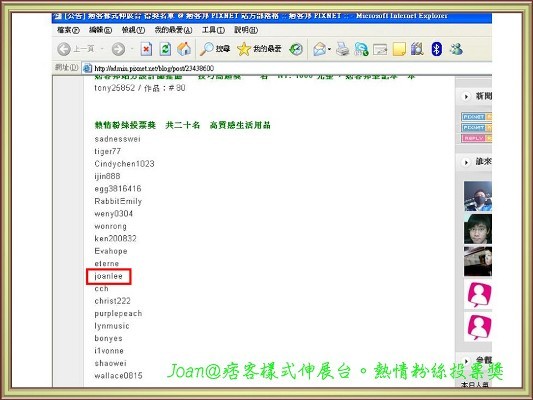Image resolution: width=533 pixels, height=400 pixels.
Task: Click winner name eterne
Action: click(x=107, y=264)
